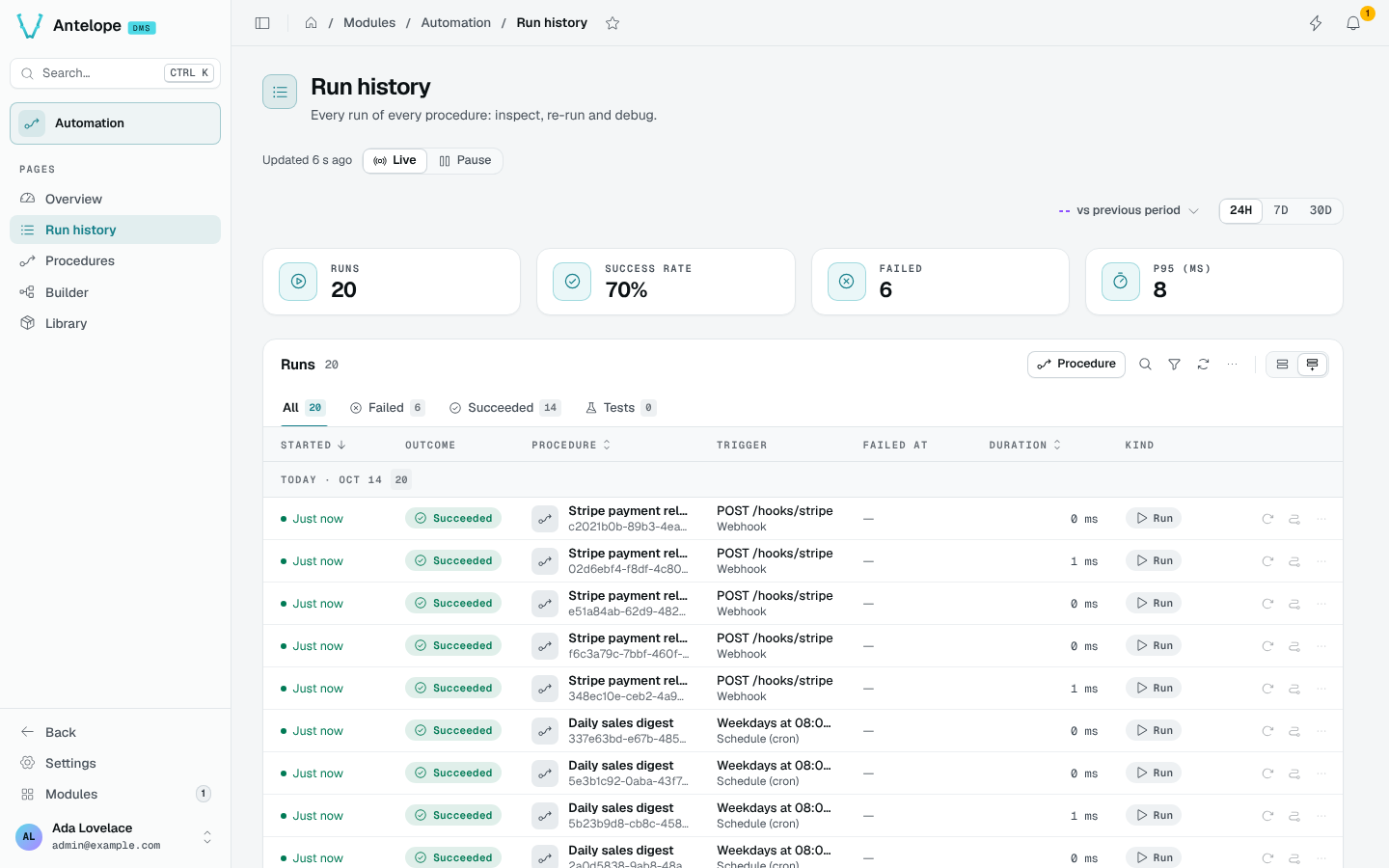Open the runs table more options
The image size is (1389, 868).
[x=1232, y=365]
